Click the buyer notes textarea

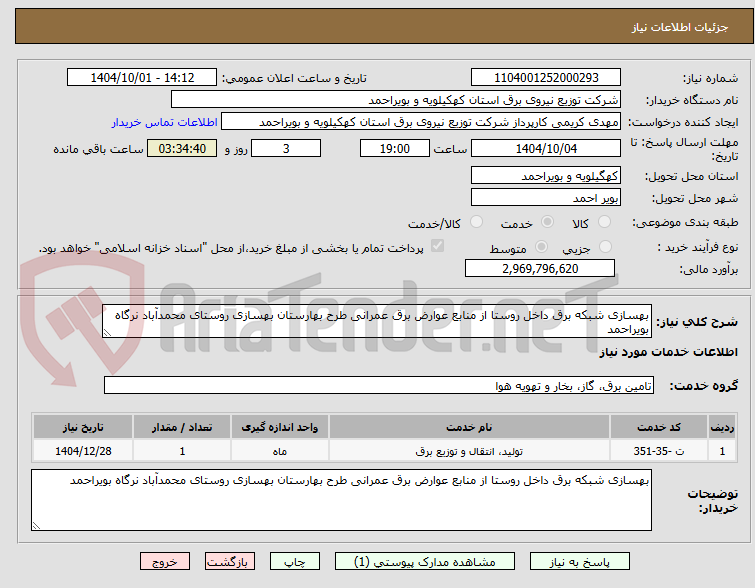(341, 500)
